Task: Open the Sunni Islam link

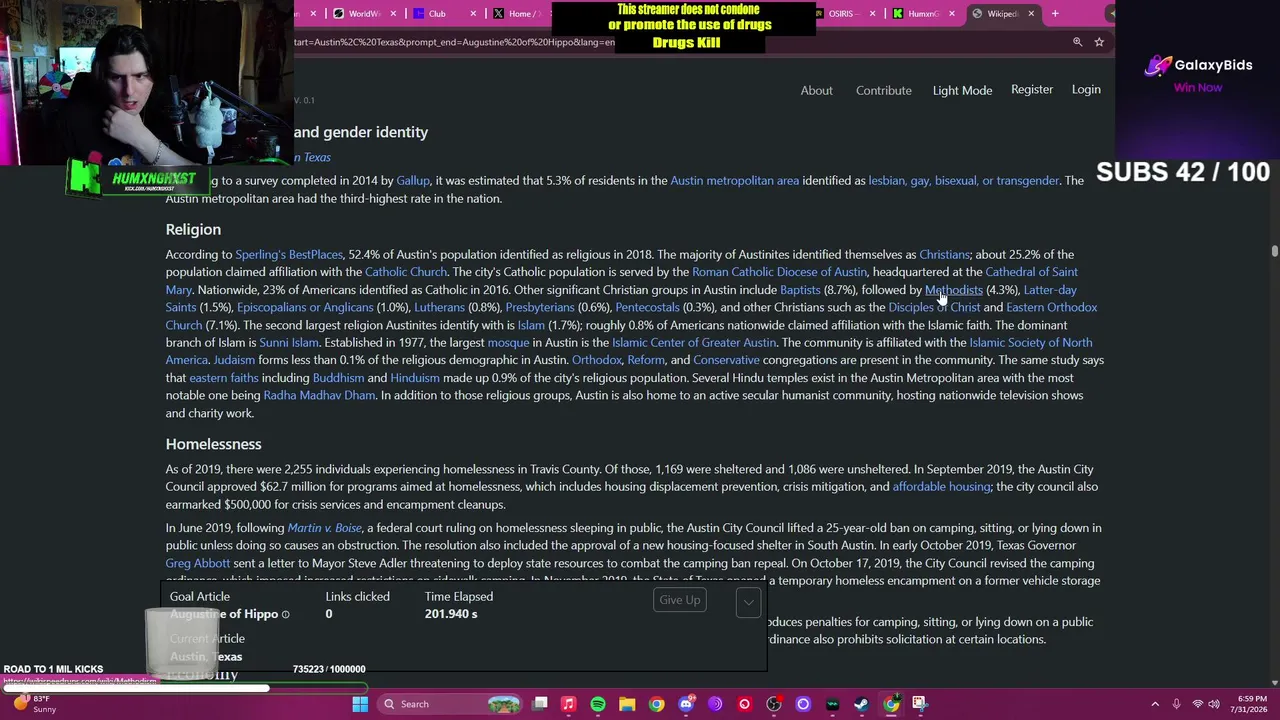Action: click(x=289, y=342)
